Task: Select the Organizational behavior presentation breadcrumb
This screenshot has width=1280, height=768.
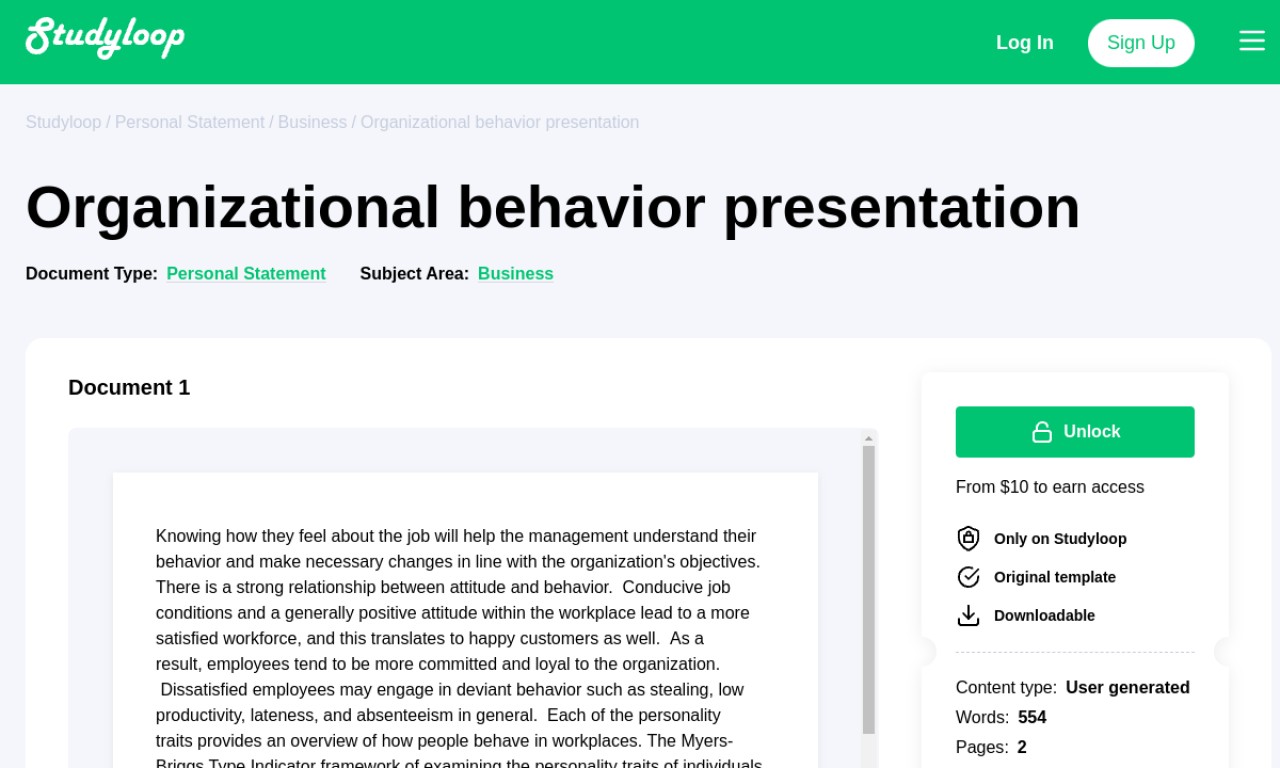Action: click(500, 122)
